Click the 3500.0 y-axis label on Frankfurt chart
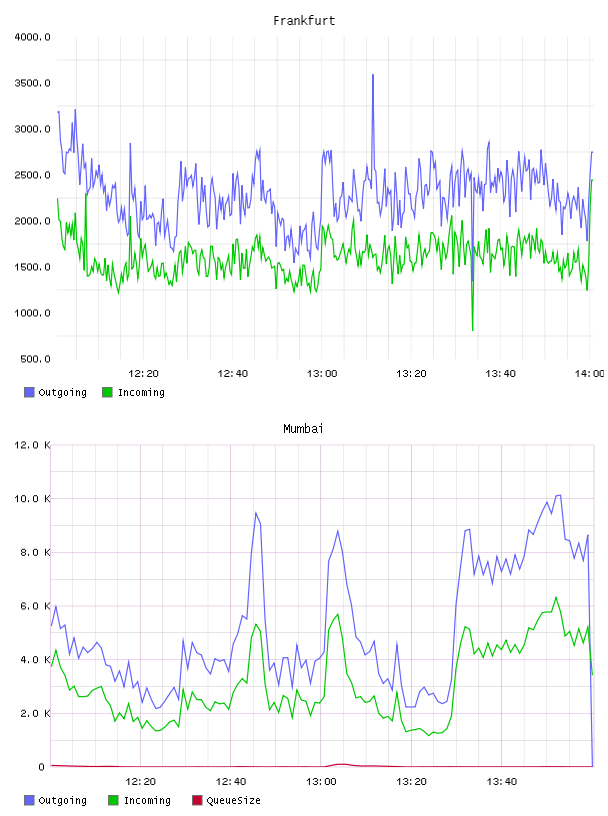This screenshot has width=608, height=816. [x=32, y=83]
